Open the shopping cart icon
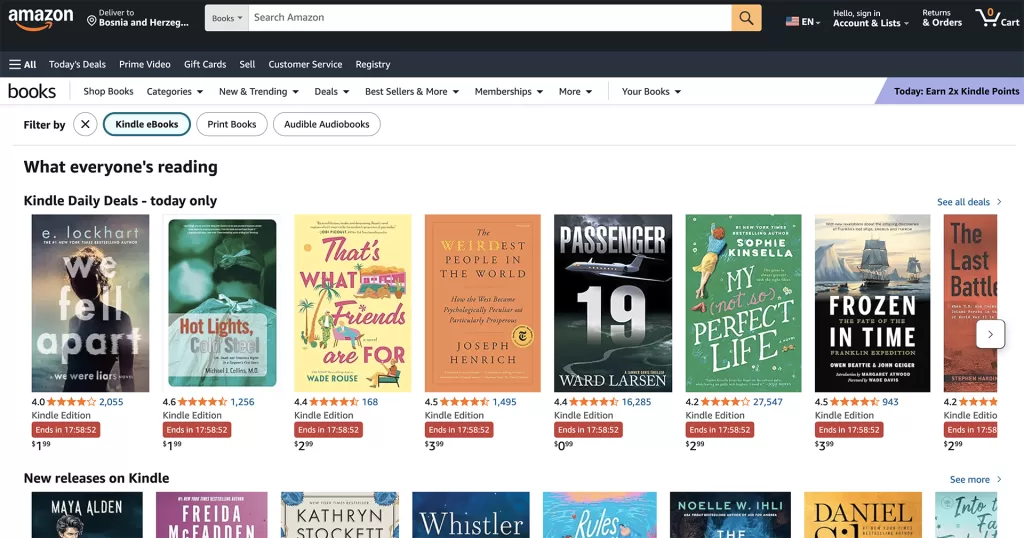Image resolution: width=1024 pixels, height=538 pixels. tap(997, 18)
